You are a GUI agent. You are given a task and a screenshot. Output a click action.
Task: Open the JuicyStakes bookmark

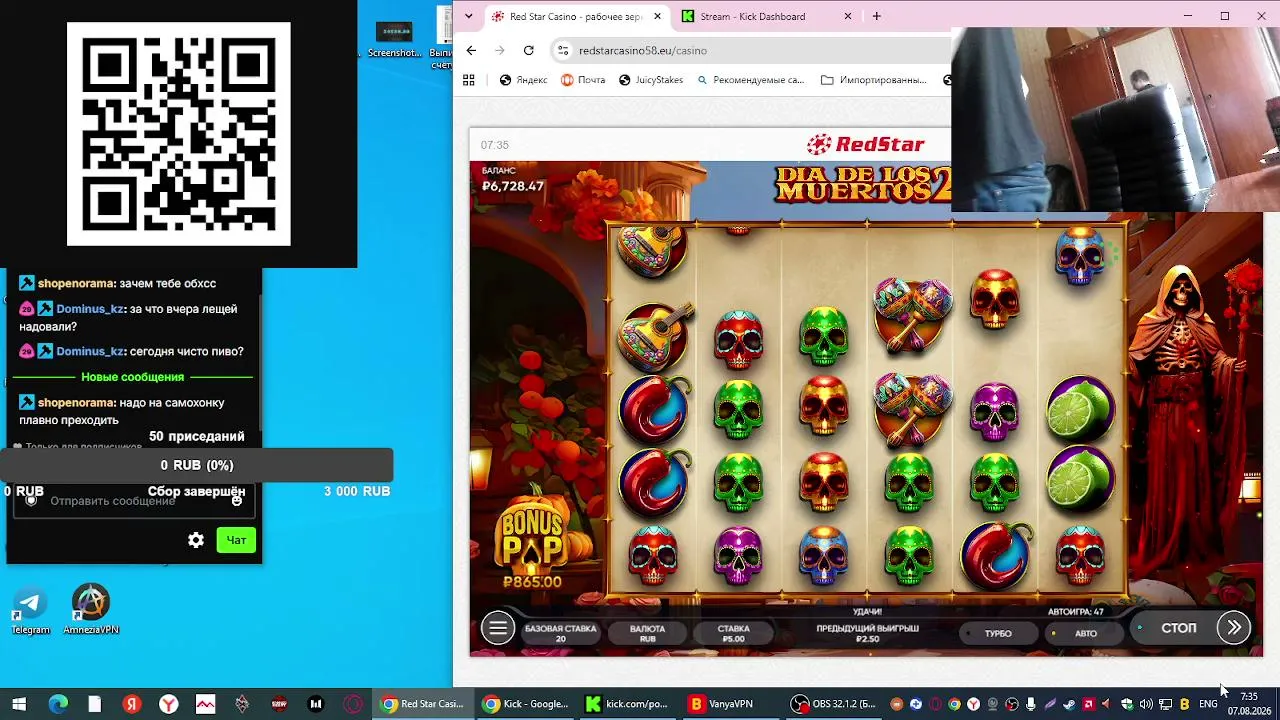(651, 80)
